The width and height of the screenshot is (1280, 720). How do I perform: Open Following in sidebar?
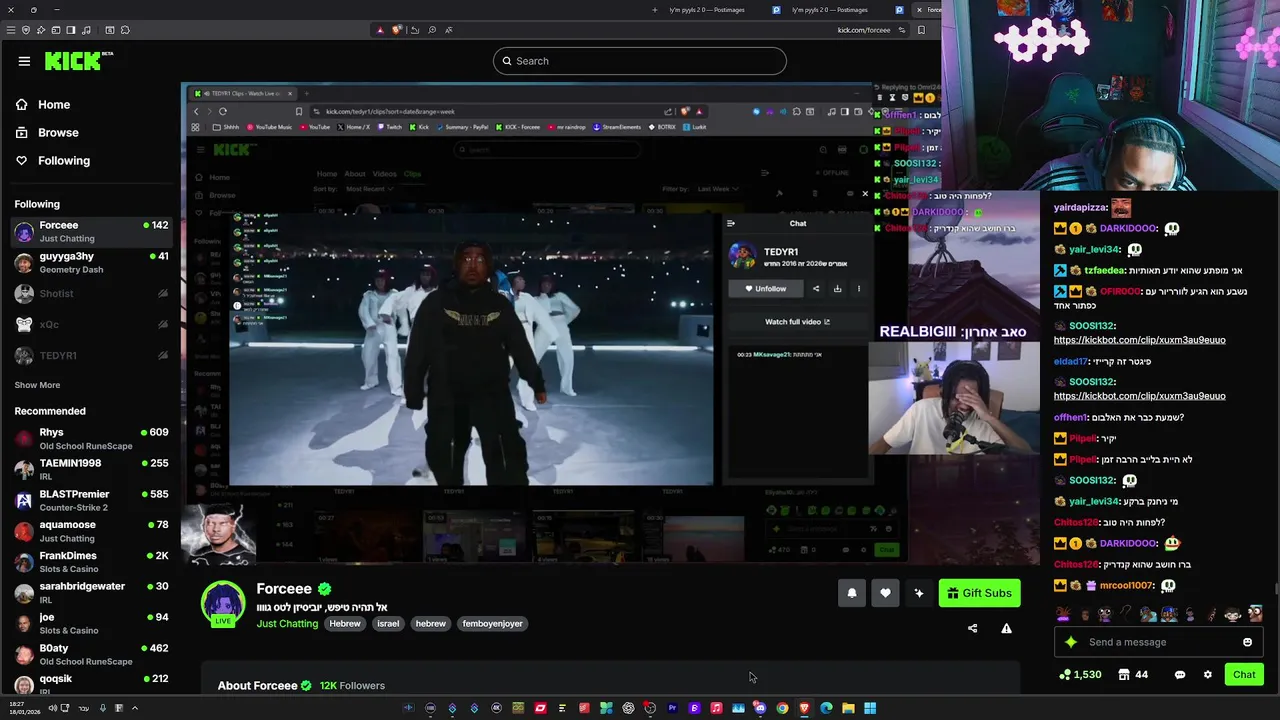(x=64, y=160)
